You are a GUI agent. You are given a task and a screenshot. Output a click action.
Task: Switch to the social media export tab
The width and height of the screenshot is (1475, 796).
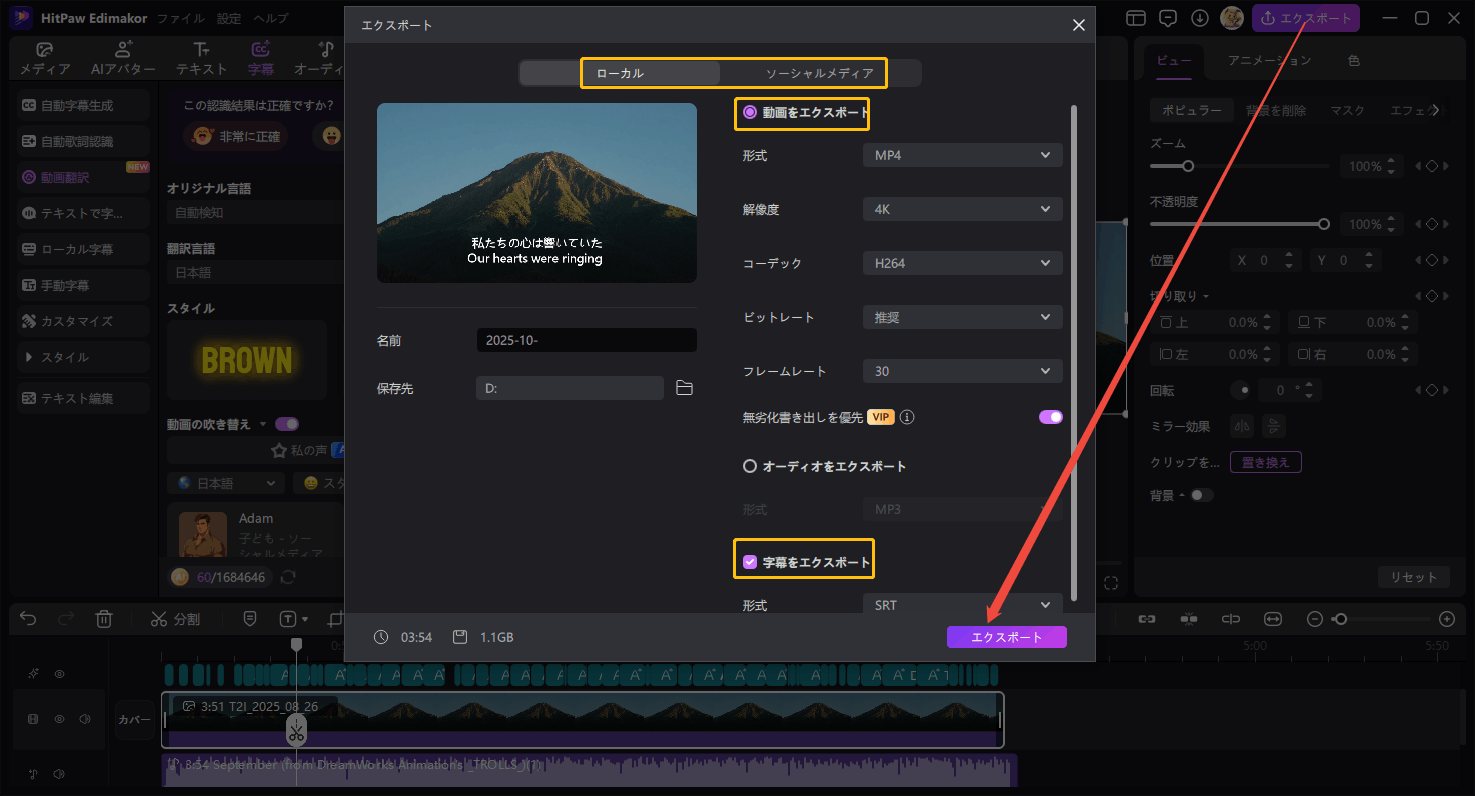pyautogui.click(x=819, y=73)
